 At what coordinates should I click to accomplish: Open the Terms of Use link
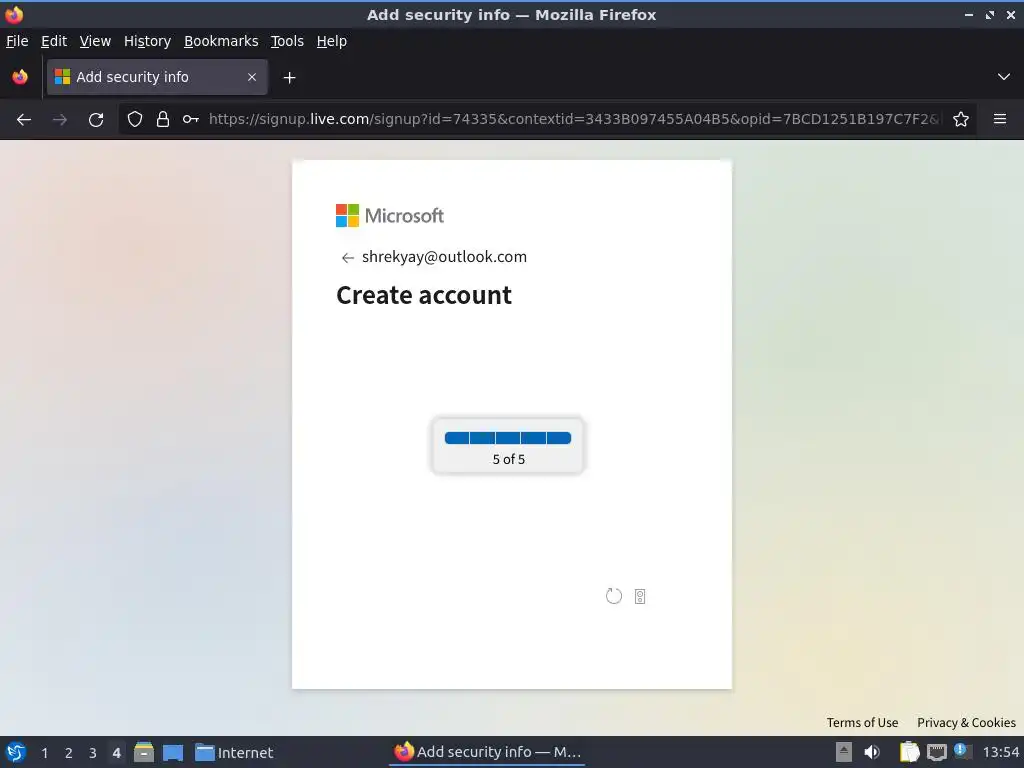(x=862, y=722)
